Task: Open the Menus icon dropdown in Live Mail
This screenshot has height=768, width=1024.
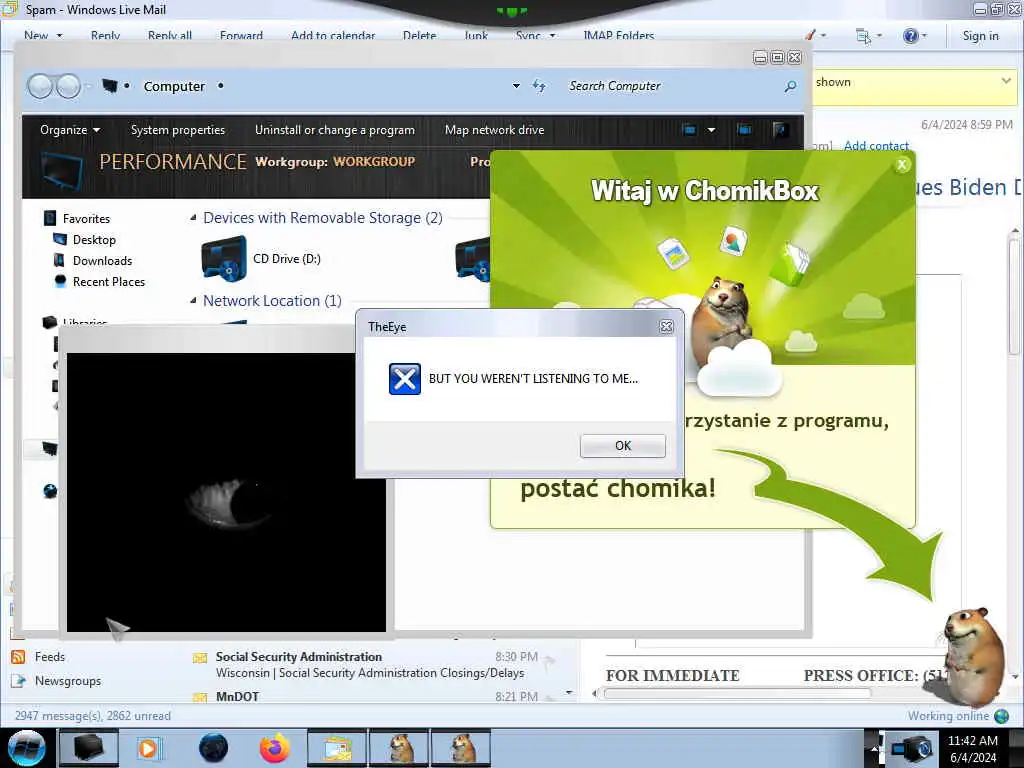Action: [x=869, y=36]
